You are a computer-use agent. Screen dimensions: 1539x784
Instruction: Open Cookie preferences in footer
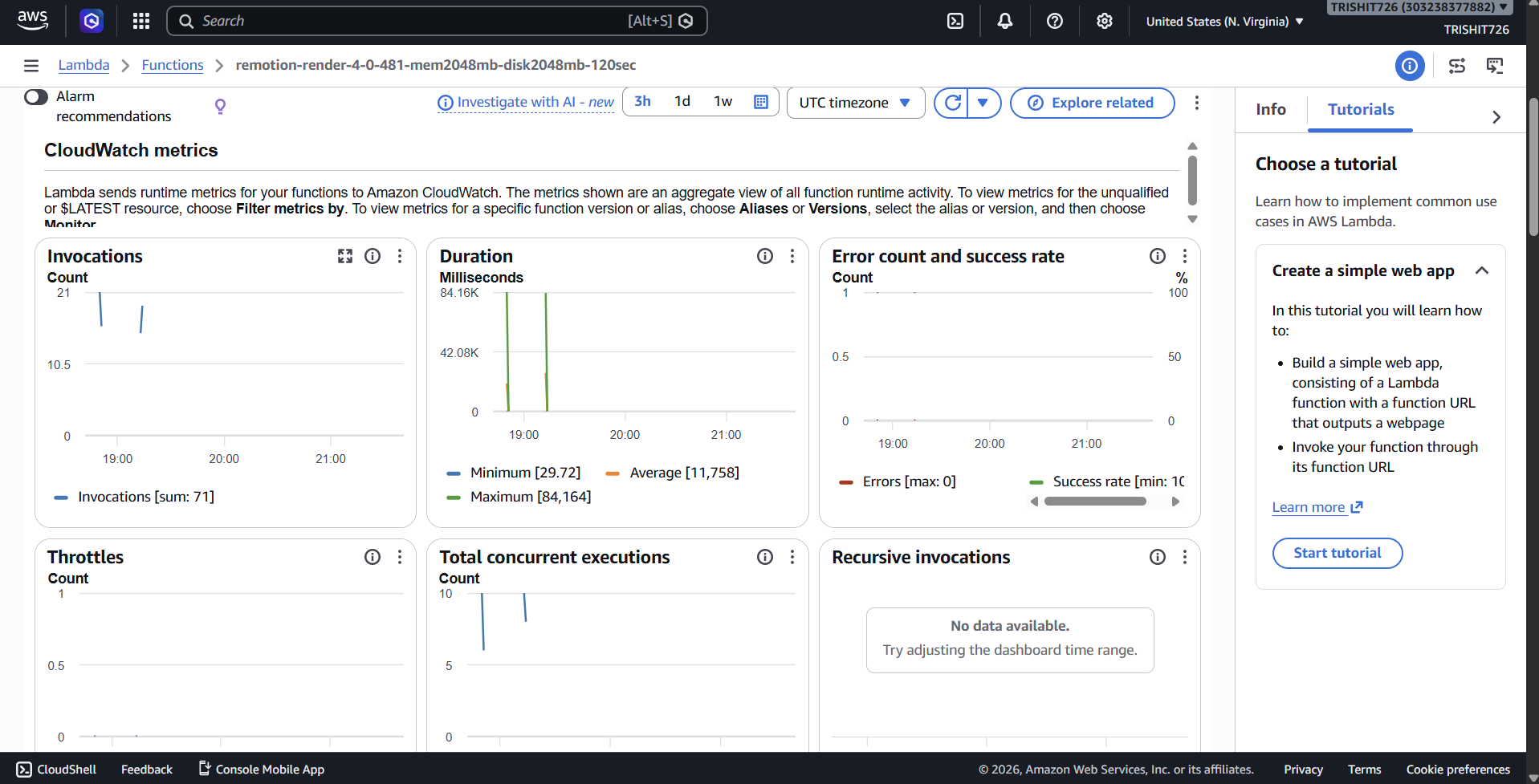(x=1458, y=770)
